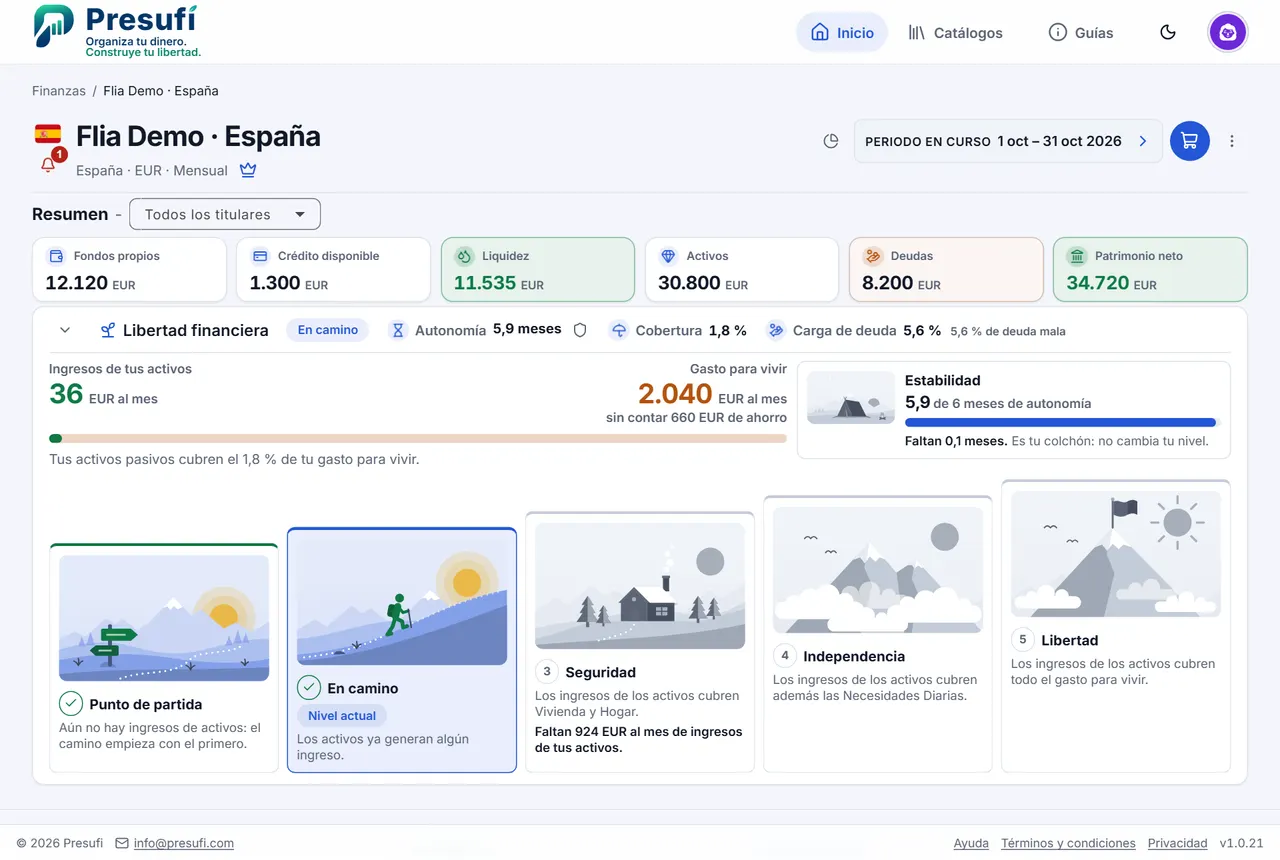Screen dimensions: 1280x860
Task: Open the Deudas summary card
Action: tap(946, 270)
